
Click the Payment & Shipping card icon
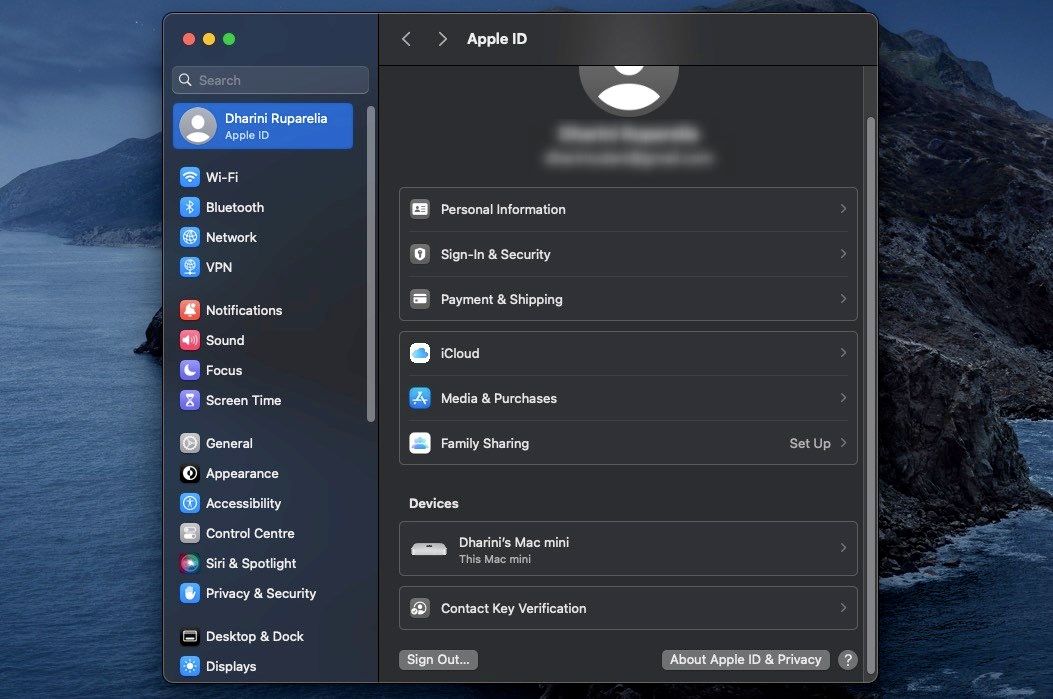click(x=420, y=299)
